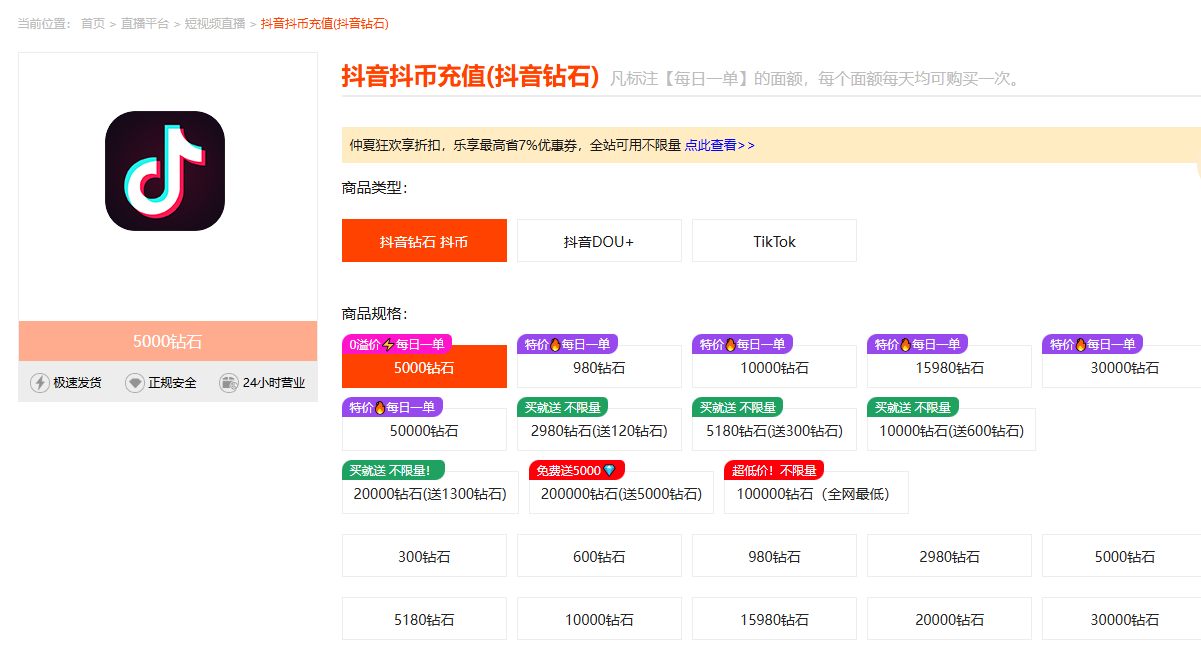The height and width of the screenshot is (650, 1201).
Task: Choose the 特价 每日一单 10000钻石 option
Action: [x=774, y=367]
